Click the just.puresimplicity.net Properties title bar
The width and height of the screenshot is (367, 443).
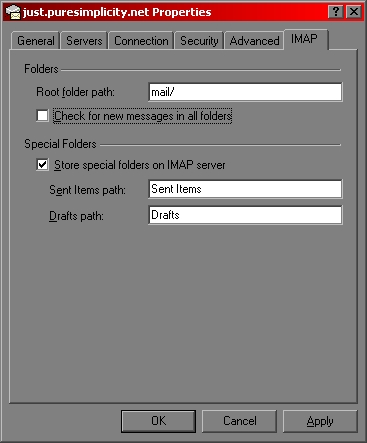167,12
